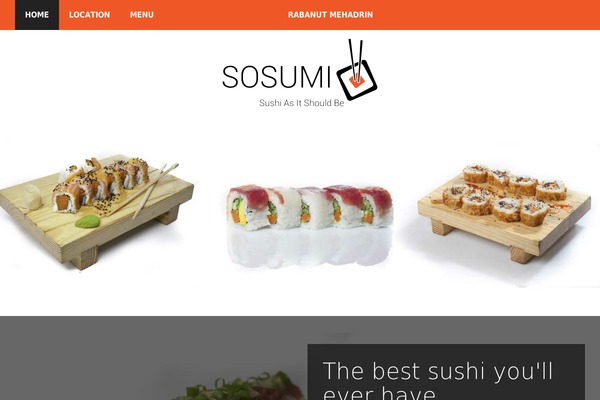Select the 'Sushi As It Should Be' tagline
600x400 pixels.
(302, 103)
